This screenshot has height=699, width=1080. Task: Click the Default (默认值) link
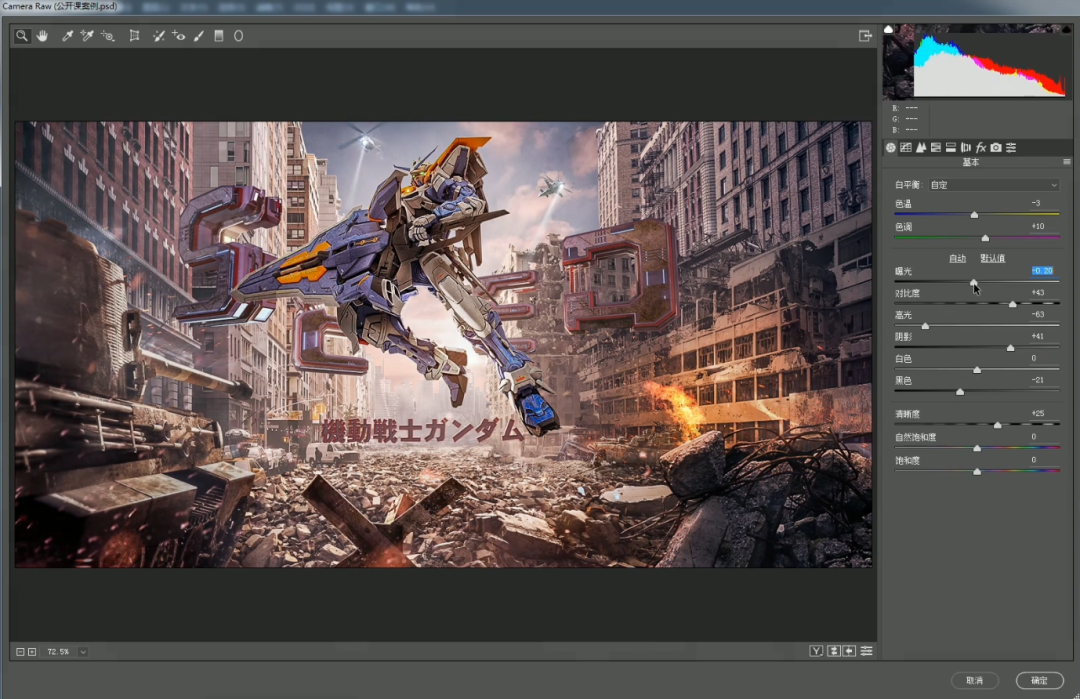point(993,258)
